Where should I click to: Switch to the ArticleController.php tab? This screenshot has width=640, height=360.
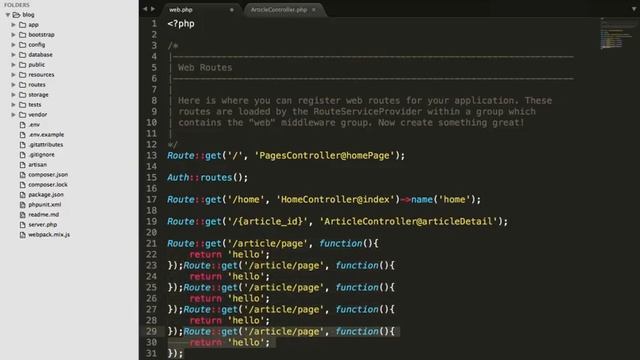point(284,10)
